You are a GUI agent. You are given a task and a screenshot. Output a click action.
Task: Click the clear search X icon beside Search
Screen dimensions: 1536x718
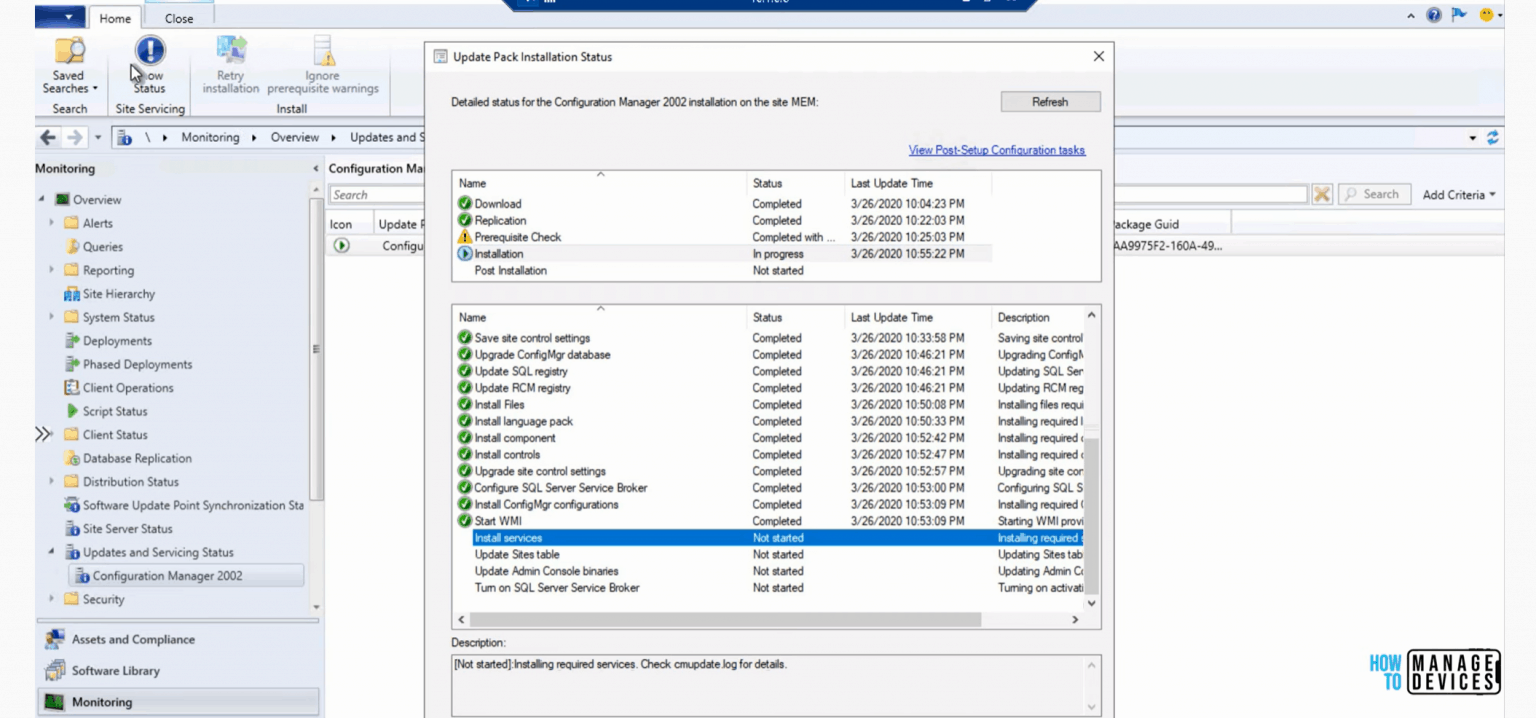tap(1322, 194)
